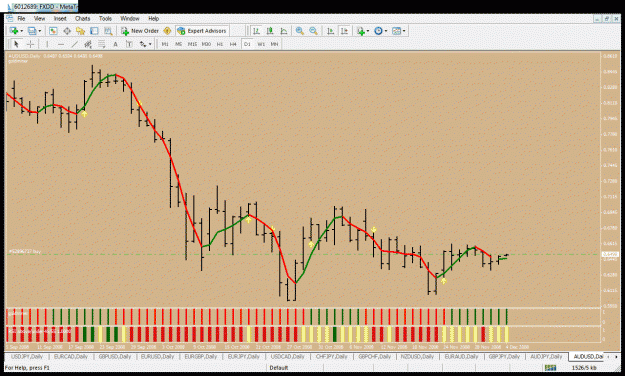Open the Window menu
625x376 pixels.
click(130, 18)
